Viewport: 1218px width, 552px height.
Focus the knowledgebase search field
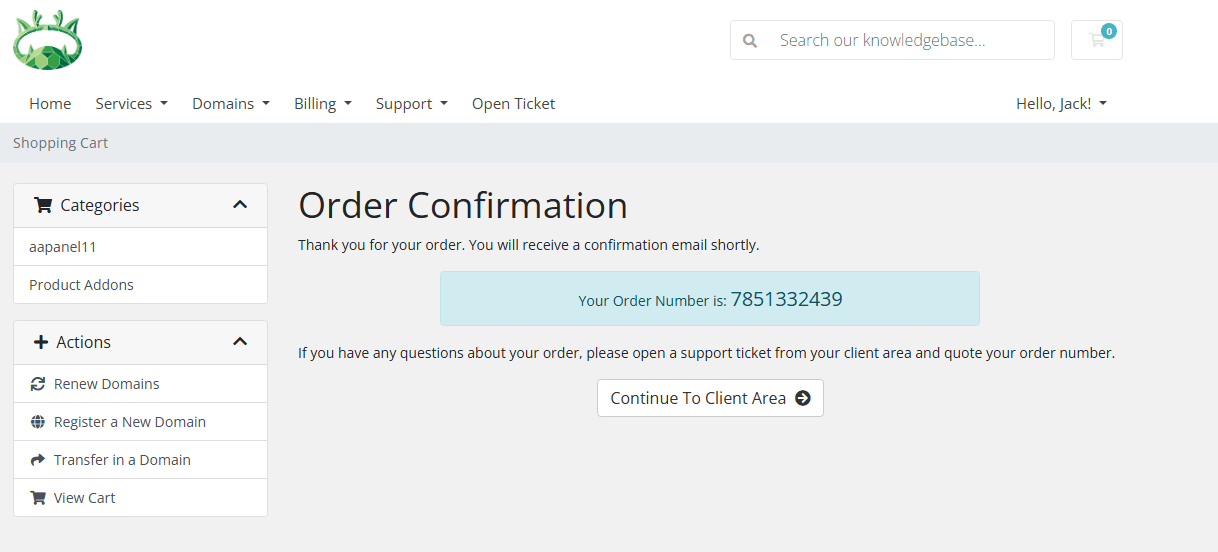pyautogui.click(x=910, y=41)
